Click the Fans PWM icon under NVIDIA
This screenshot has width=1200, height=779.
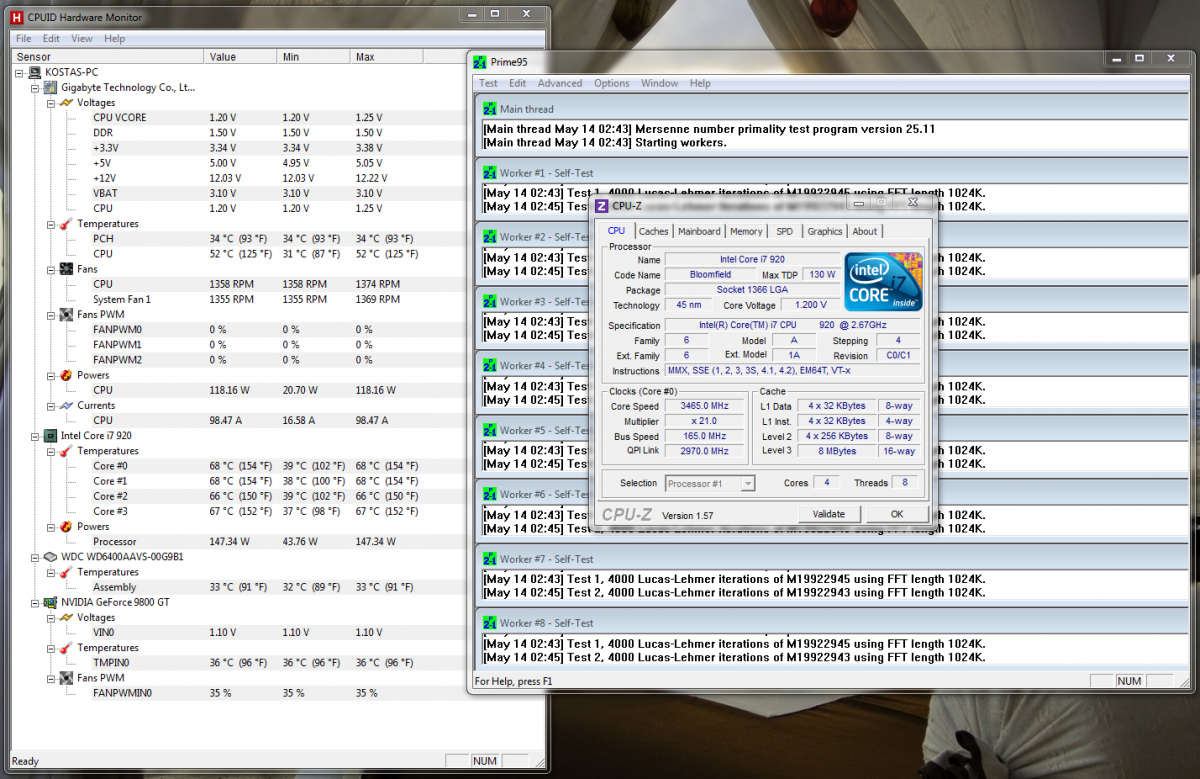[x=66, y=678]
